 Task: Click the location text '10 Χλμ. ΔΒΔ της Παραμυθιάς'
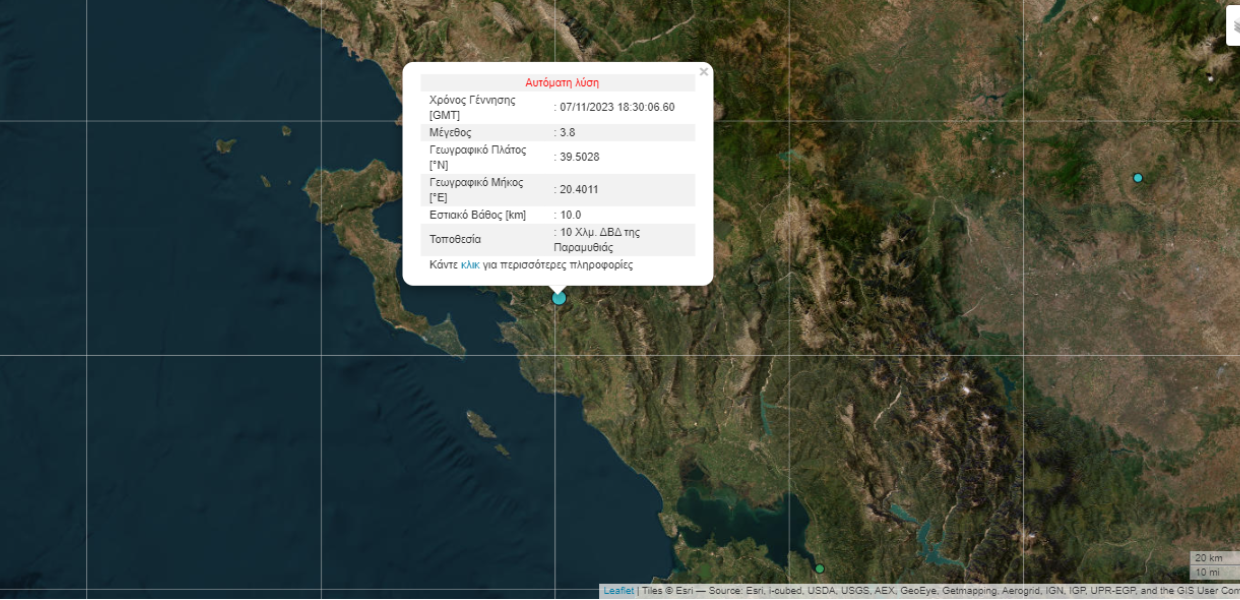point(599,239)
